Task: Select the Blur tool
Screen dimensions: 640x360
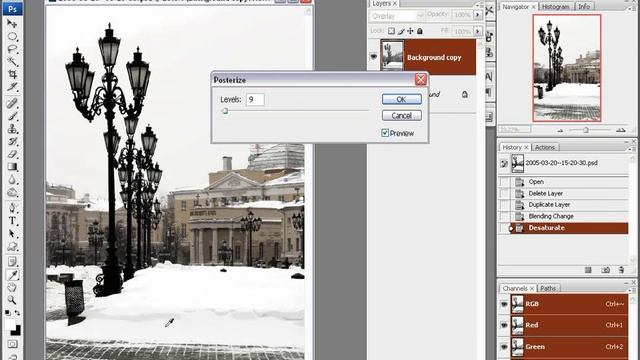Action: pos(12,180)
